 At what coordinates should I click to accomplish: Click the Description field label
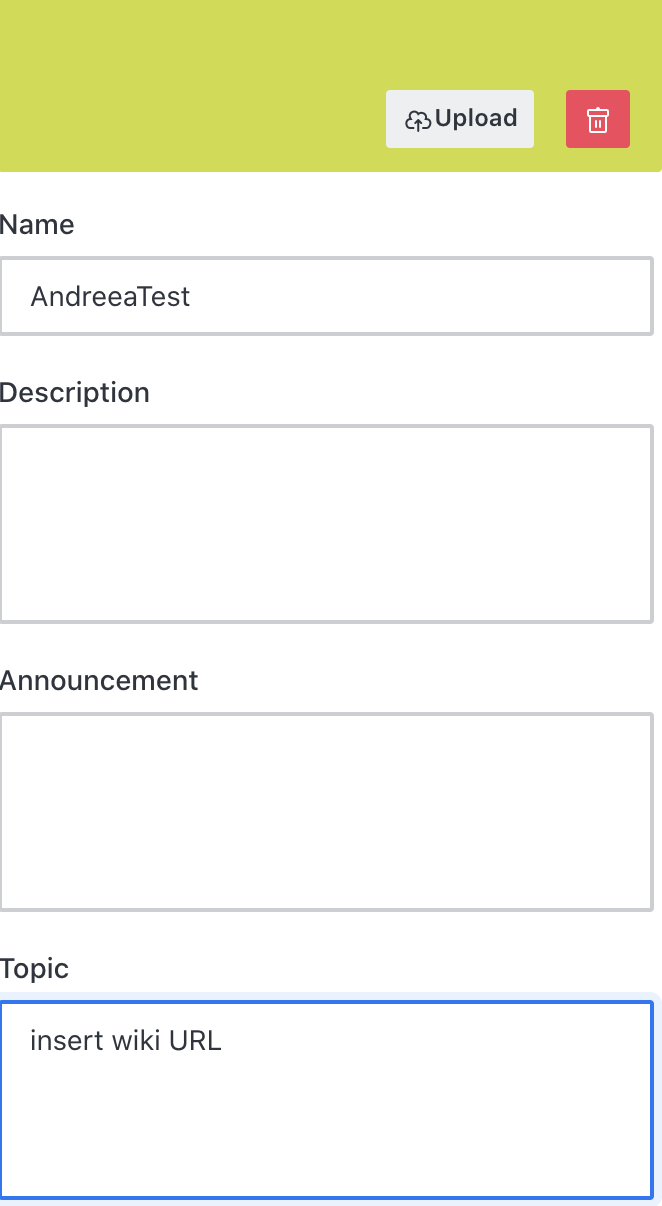(x=75, y=393)
